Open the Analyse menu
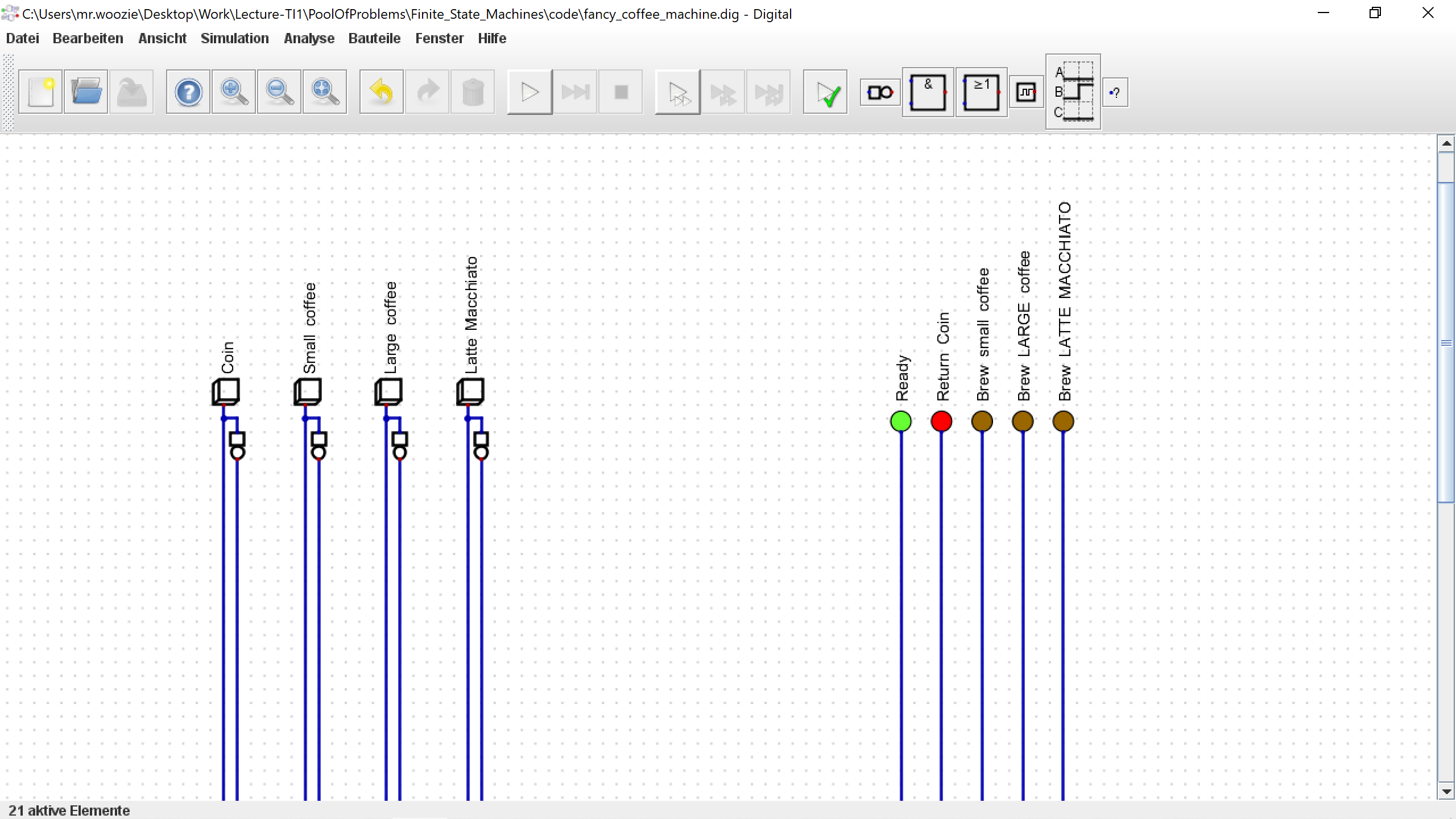This screenshot has height=819, width=1456. (309, 38)
